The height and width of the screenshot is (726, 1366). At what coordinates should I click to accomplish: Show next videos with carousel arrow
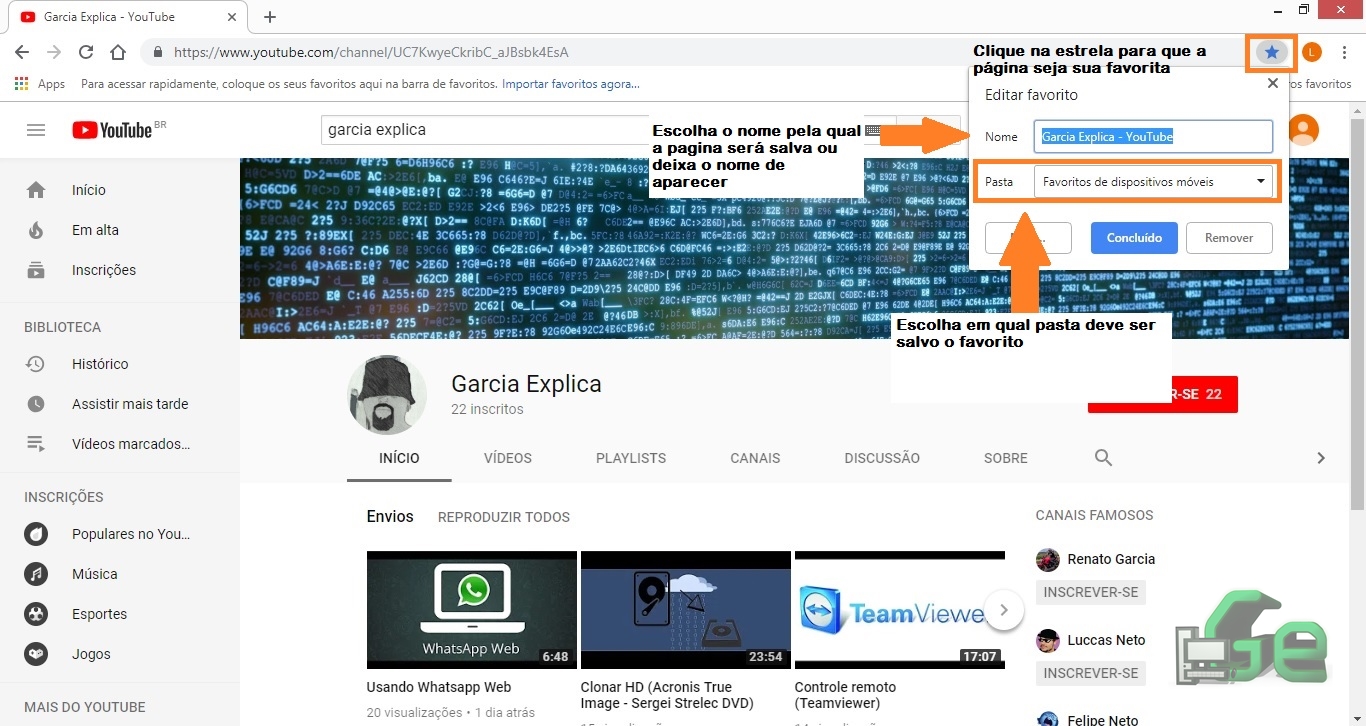[x=1004, y=609]
